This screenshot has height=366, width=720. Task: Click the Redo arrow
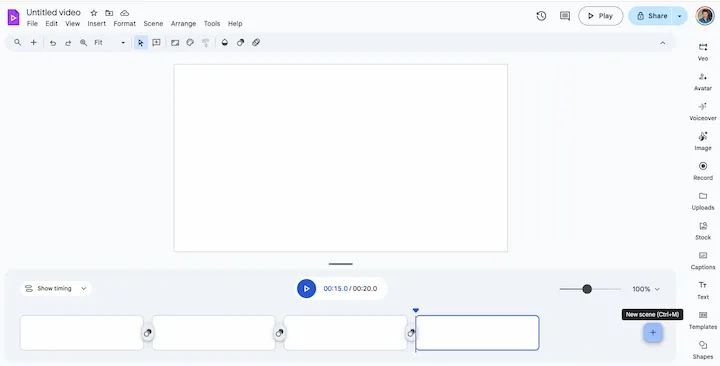point(68,43)
